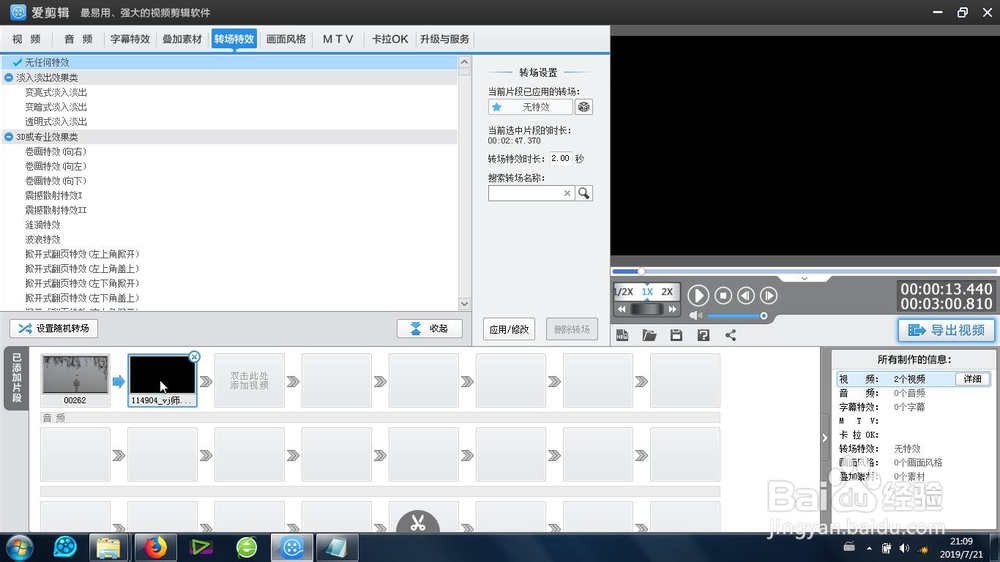Viewport: 1000px width, 562px height.
Task: Remove clip 114904_vj师 with its X badge
Action: click(195, 357)
